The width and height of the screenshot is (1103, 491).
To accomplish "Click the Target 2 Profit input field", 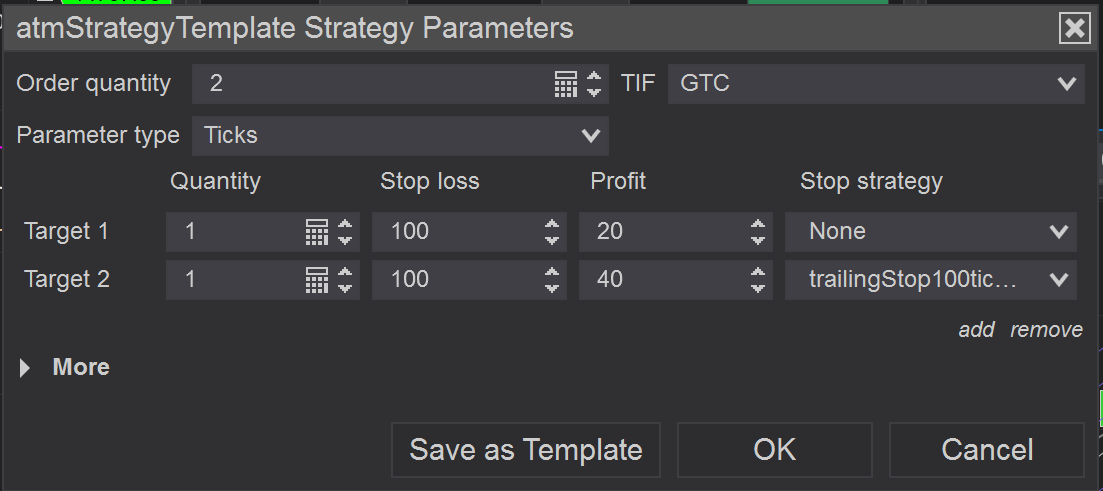I will tap(660, 280).
